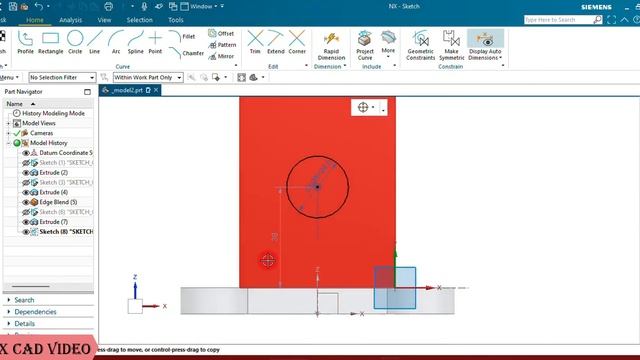Expand the Dependencies section
The width and height of the screenshot is (640, 360).
9,312
